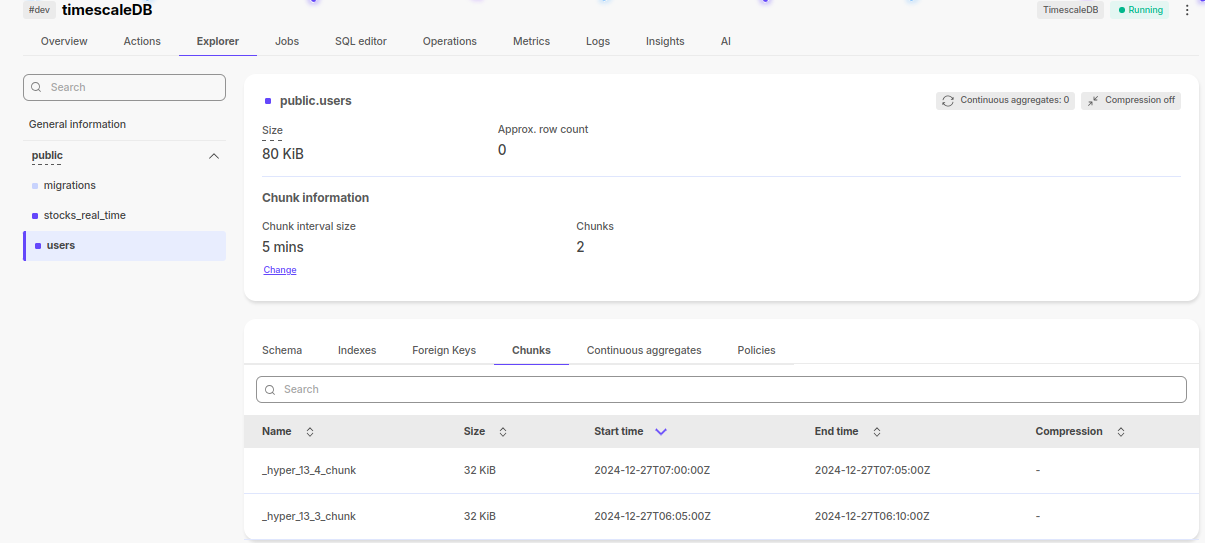1205x543 pixels.
Task: Click the _hyper_13_3_chunk row name
Action: coord(309,517)
